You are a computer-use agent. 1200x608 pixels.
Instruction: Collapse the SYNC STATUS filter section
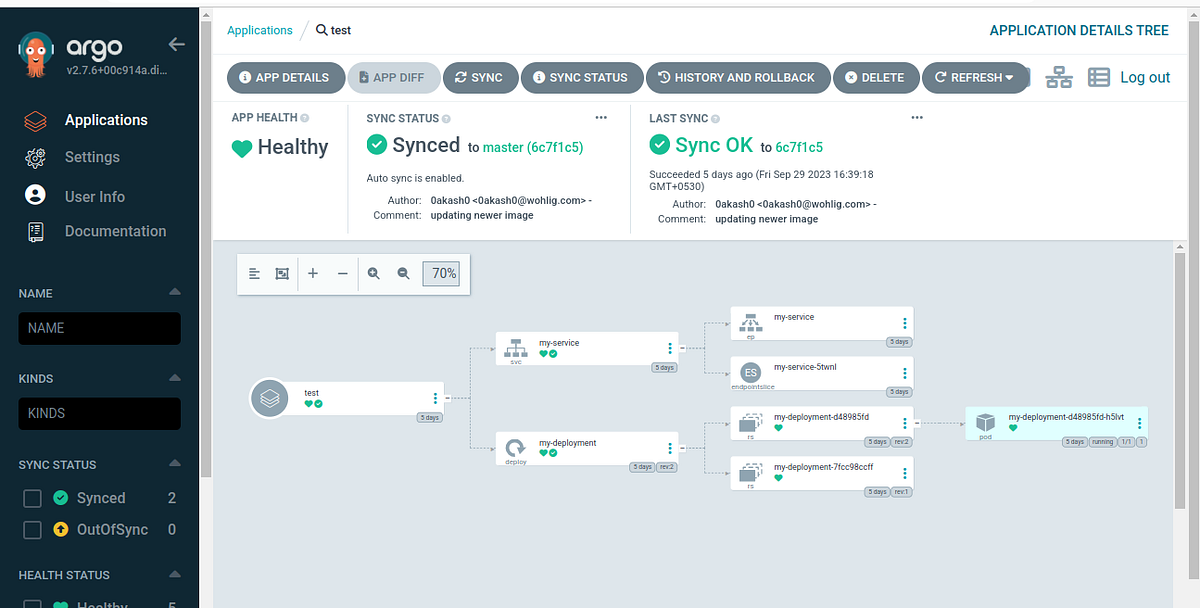(175, 464)
